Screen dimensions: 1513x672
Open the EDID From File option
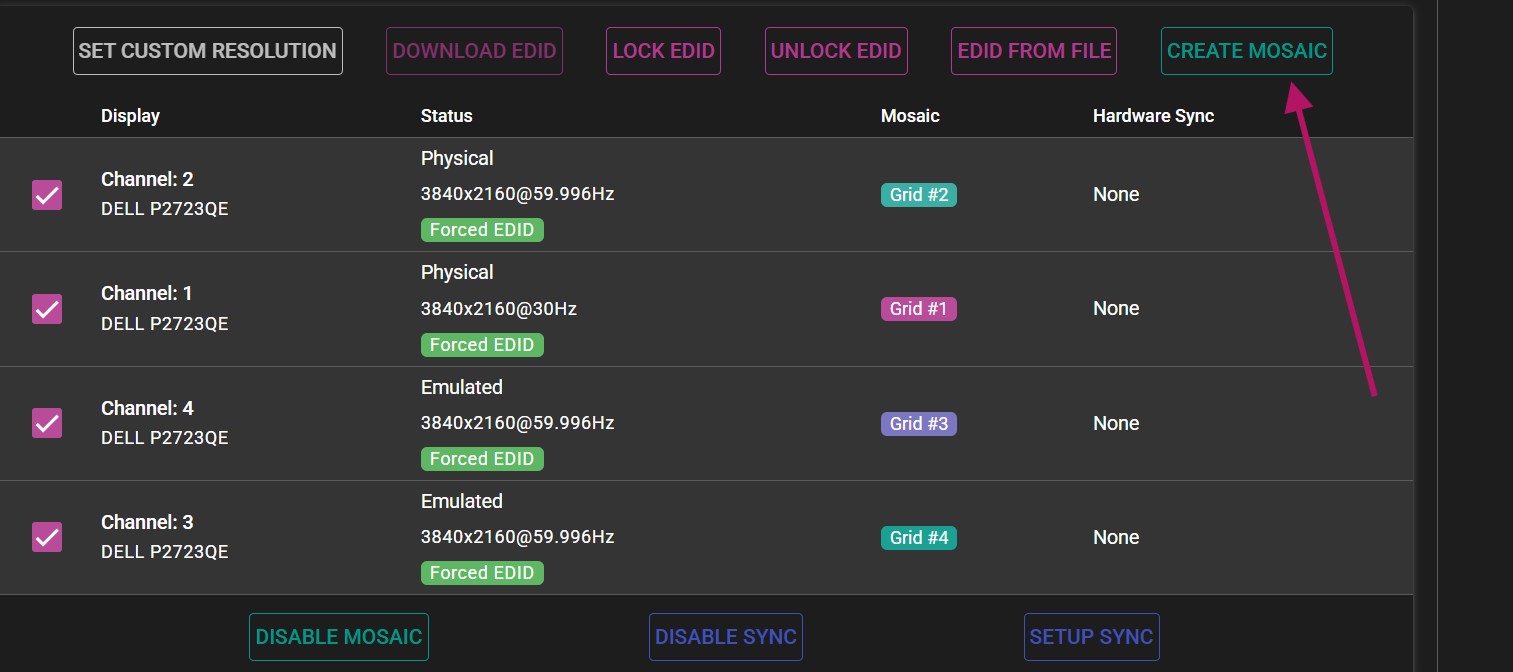1034,51
